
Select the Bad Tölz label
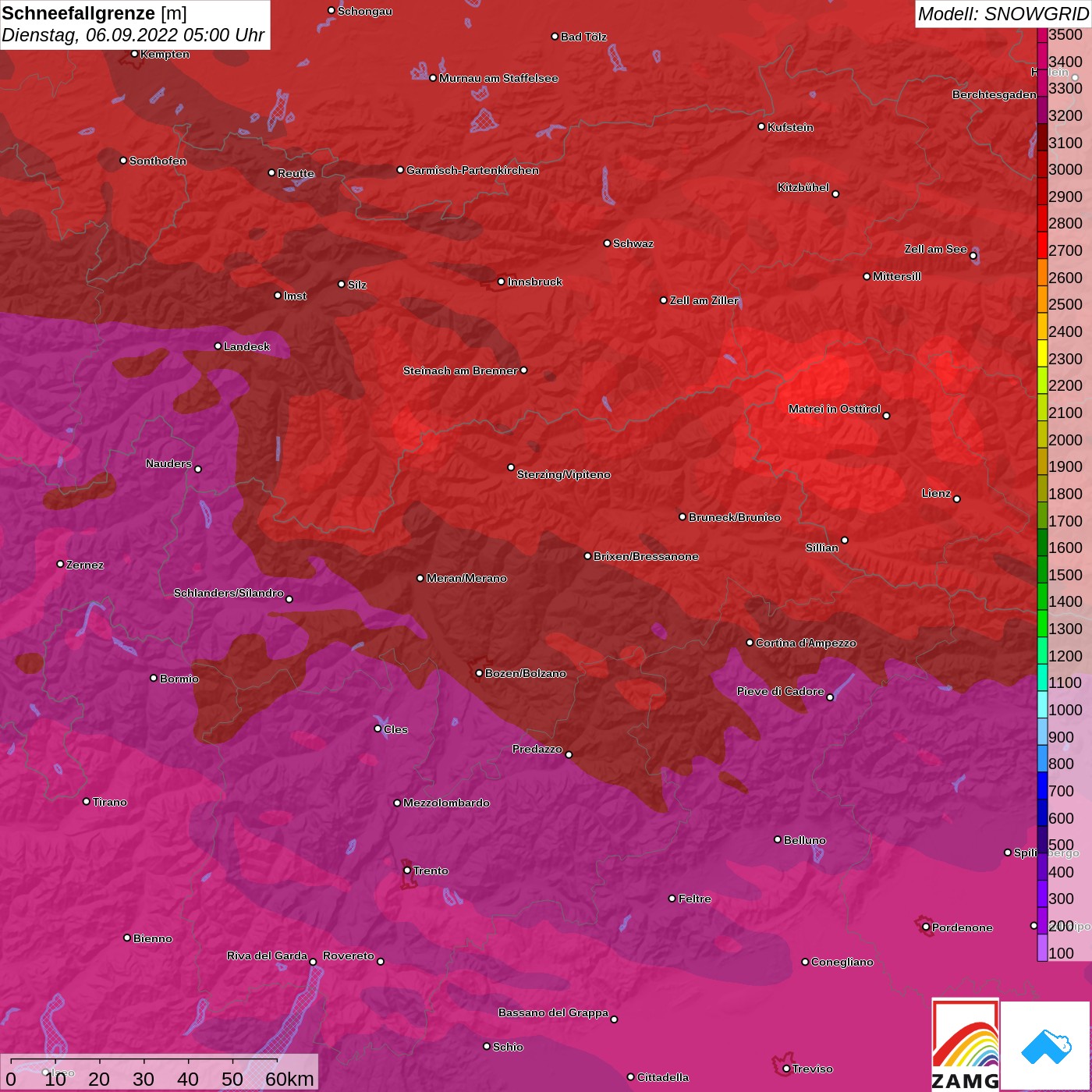click(583, 37)
